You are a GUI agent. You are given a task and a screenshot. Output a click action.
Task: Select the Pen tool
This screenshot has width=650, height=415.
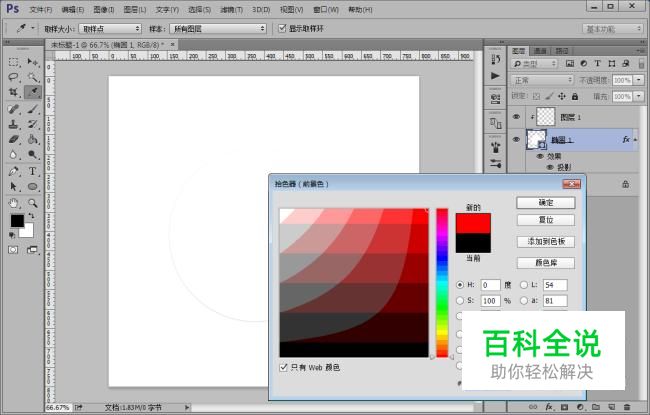pyautogui.click(x=13, y=171)
